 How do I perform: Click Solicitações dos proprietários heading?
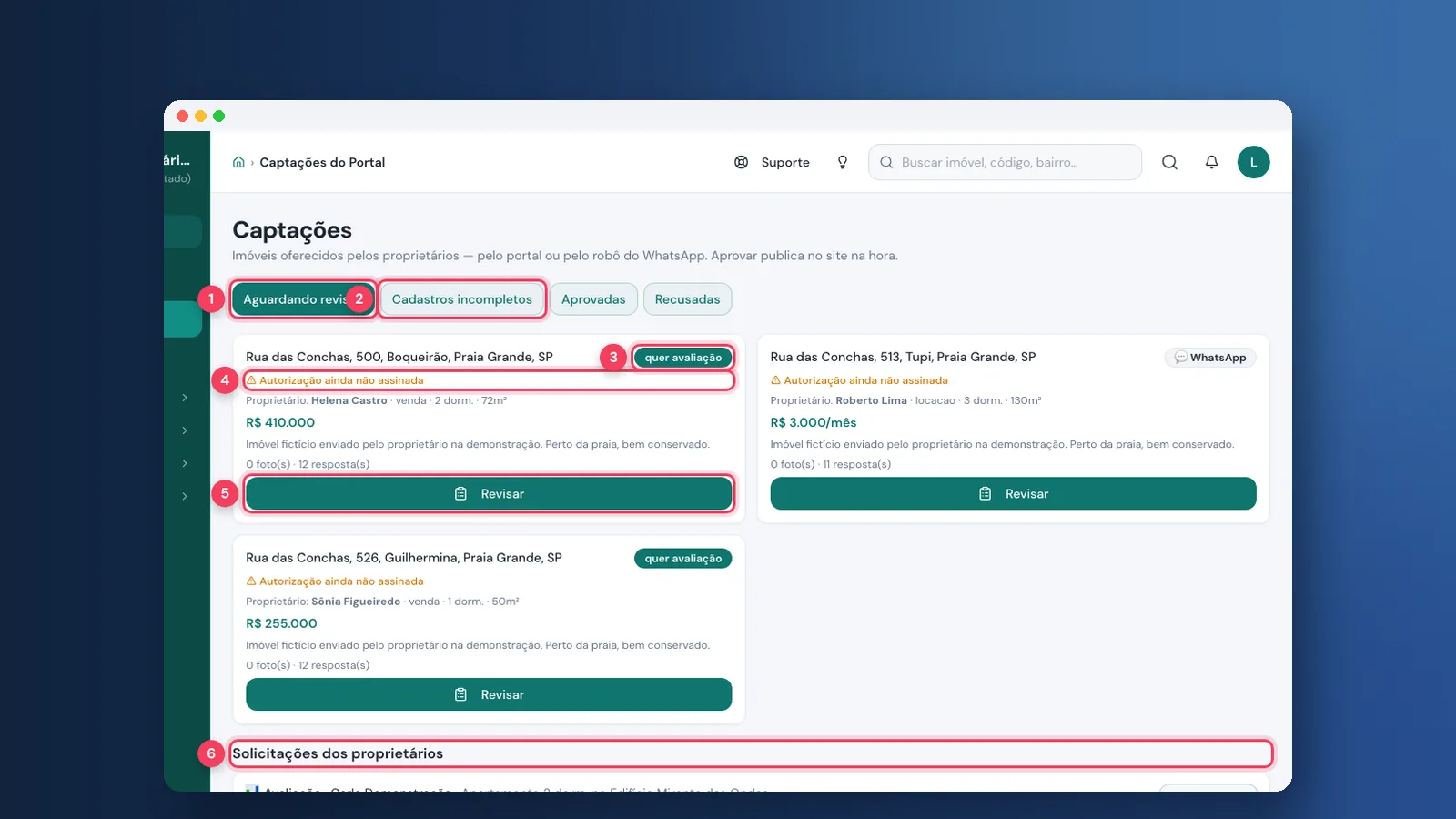click(338, 753)
